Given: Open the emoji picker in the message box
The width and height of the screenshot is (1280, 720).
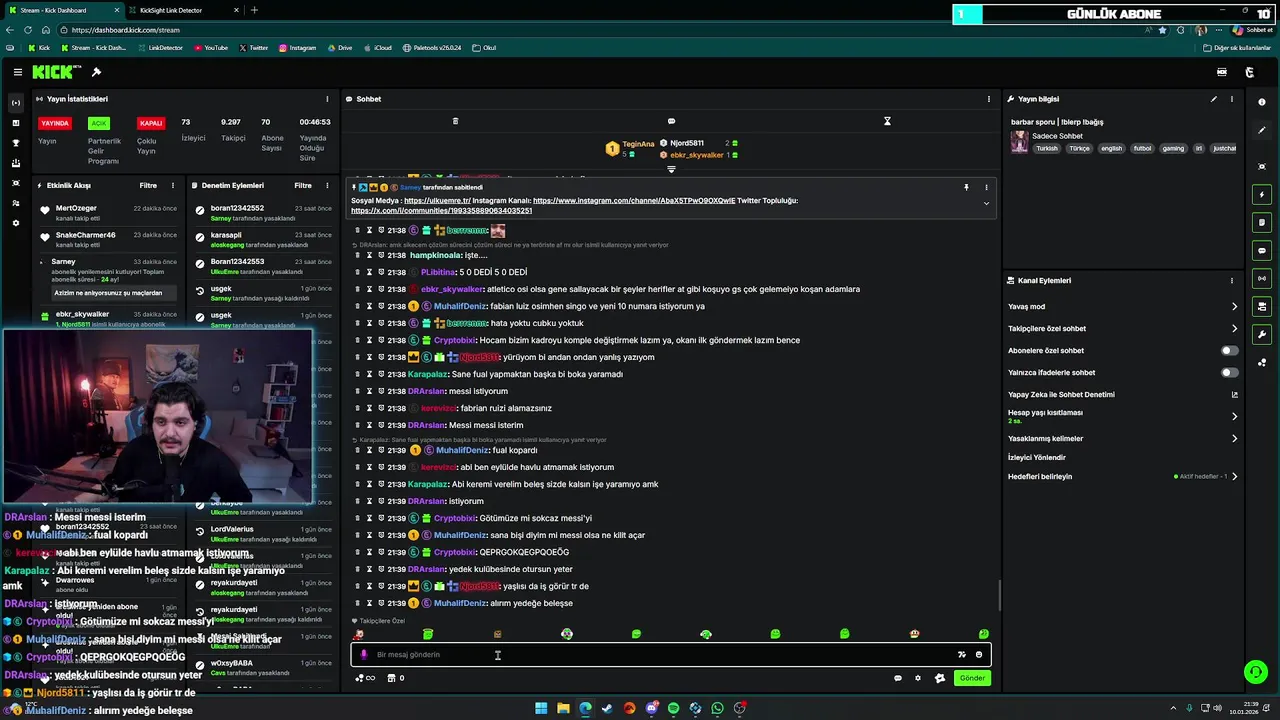Looking at the screenshot, I should click(979, 655).
